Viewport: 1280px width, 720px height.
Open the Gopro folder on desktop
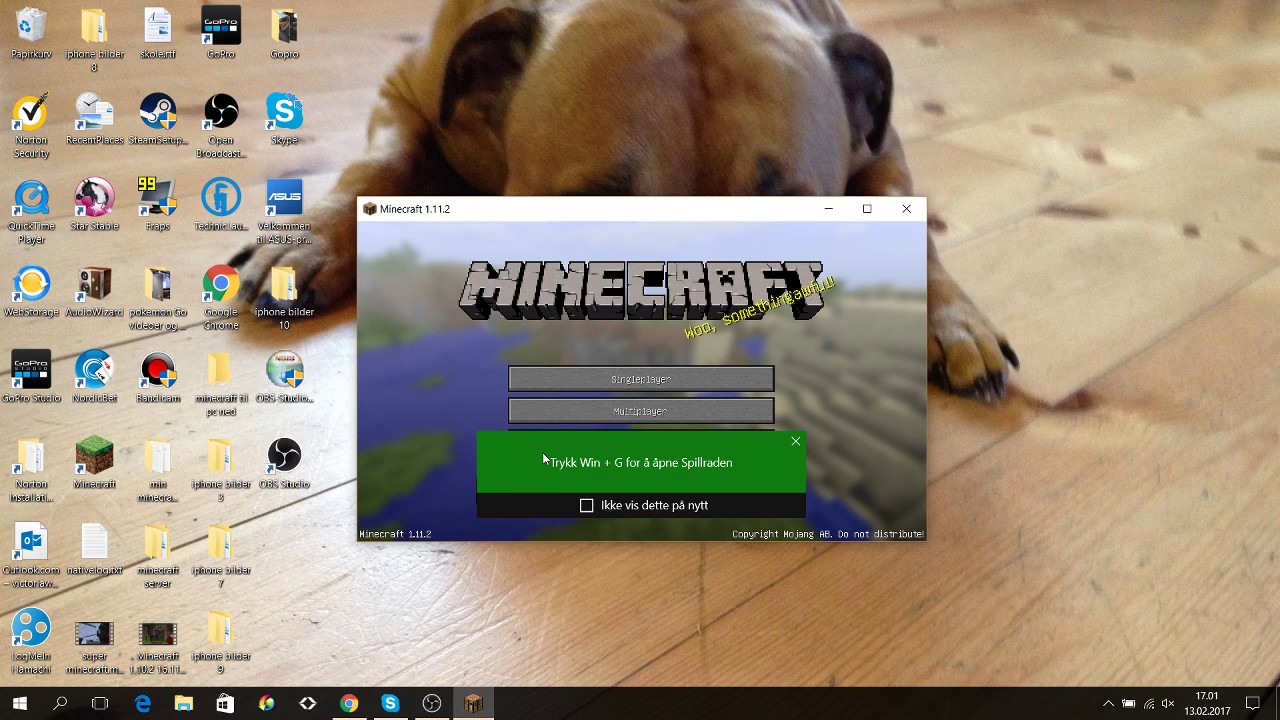point(284,33)
